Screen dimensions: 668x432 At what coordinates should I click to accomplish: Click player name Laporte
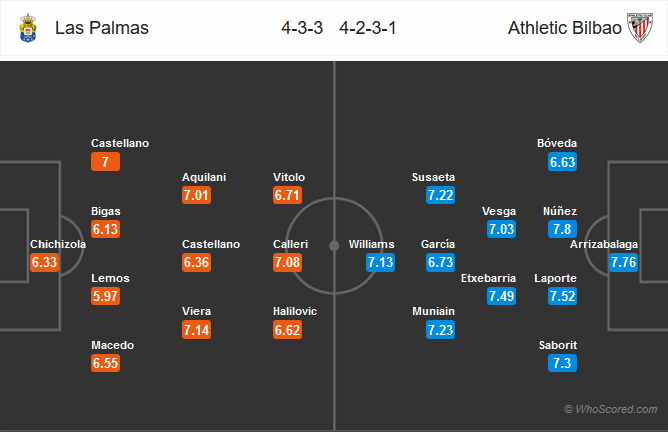point(556,278)
